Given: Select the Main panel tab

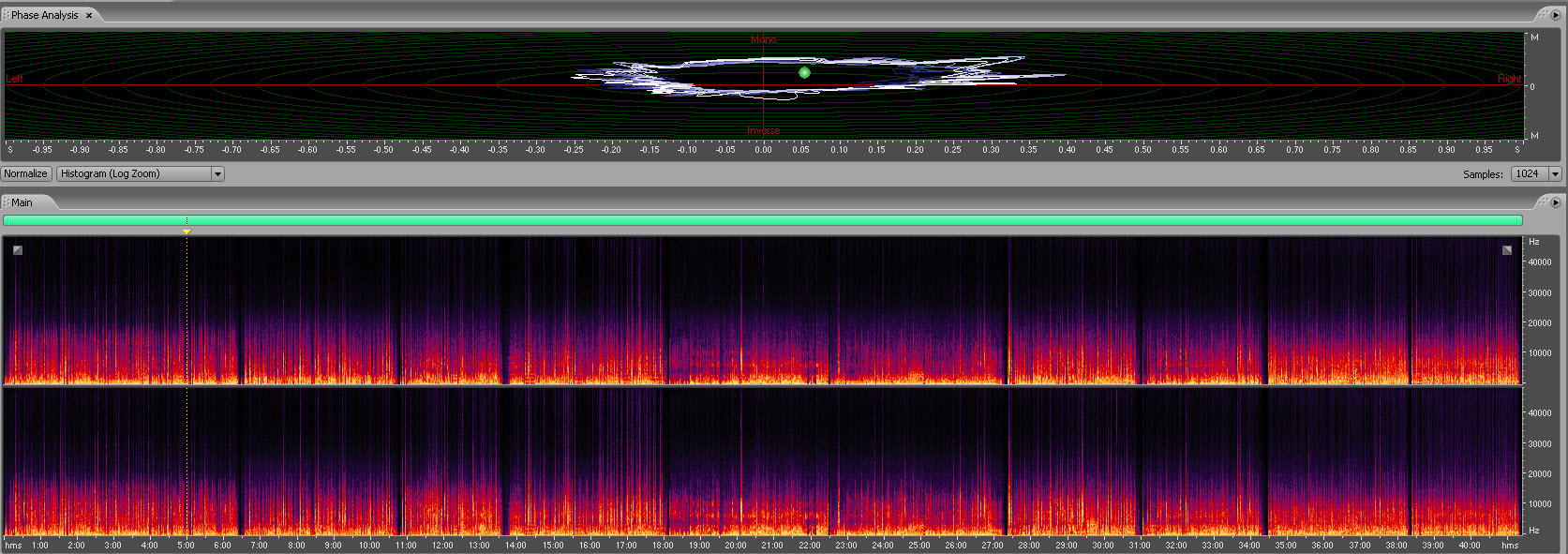Looking at the screenshot, I should [x=22, y=202].
